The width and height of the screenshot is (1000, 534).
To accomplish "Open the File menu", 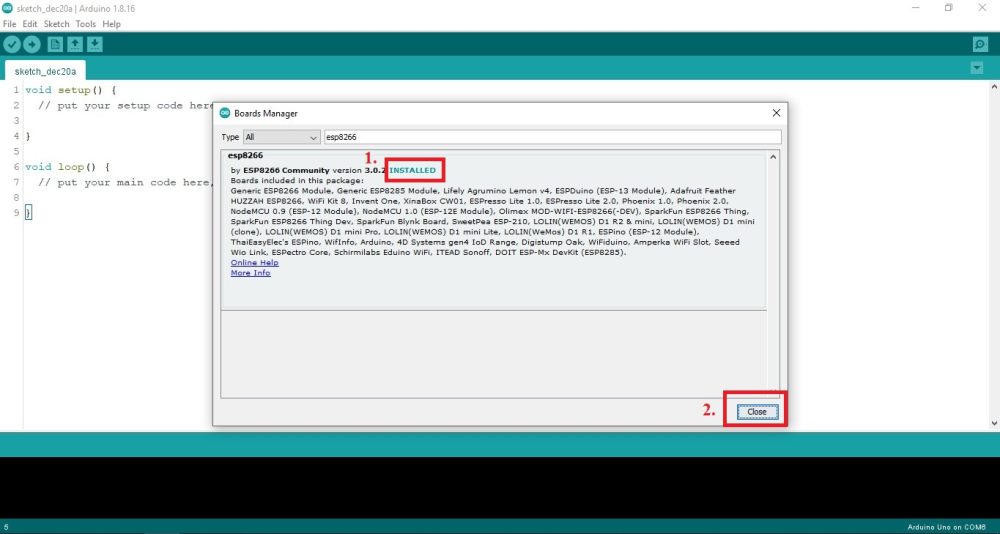I will [11, 24].
